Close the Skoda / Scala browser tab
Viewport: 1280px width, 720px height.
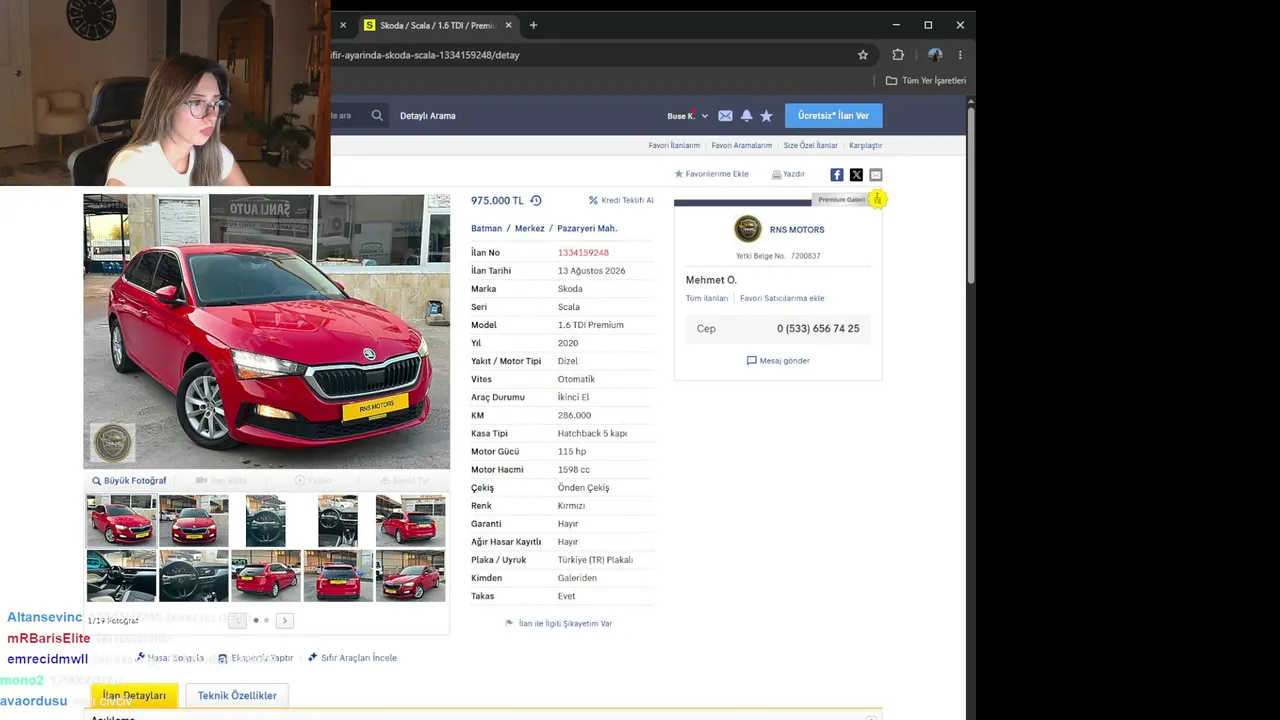coord(508,25)
